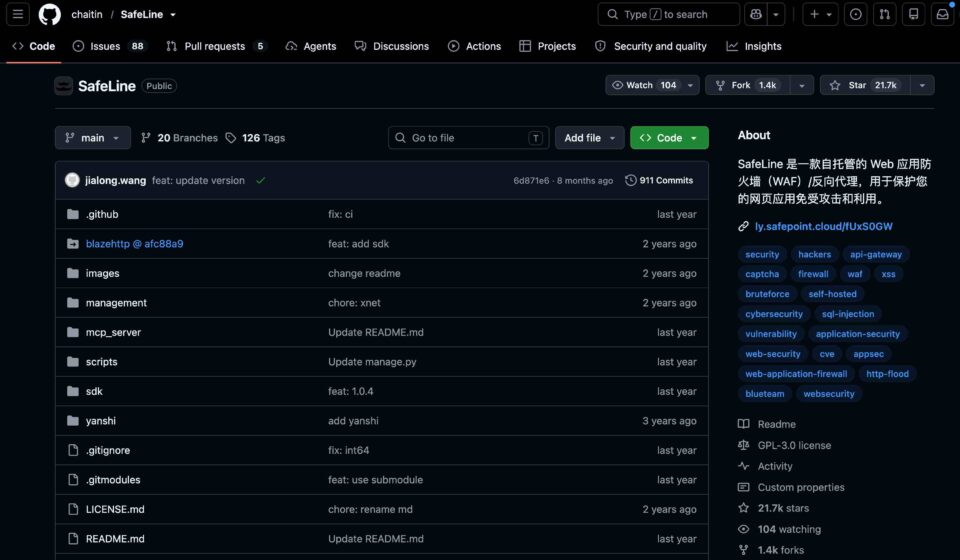Open the main branch selector dropdown
960x560 pixels.
pos(92,138)
